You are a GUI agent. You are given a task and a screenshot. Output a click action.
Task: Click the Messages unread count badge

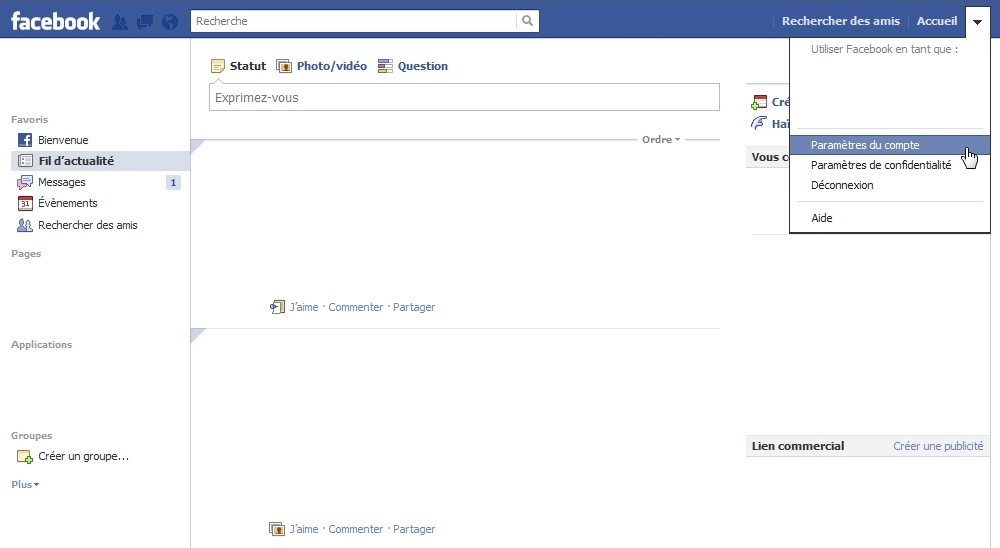coord(173,183)
